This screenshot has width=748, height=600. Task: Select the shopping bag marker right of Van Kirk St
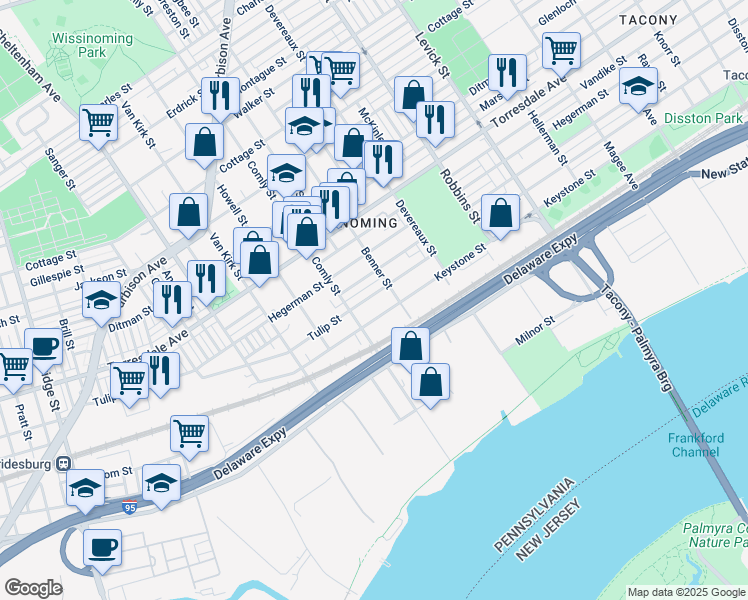[260, 261]
